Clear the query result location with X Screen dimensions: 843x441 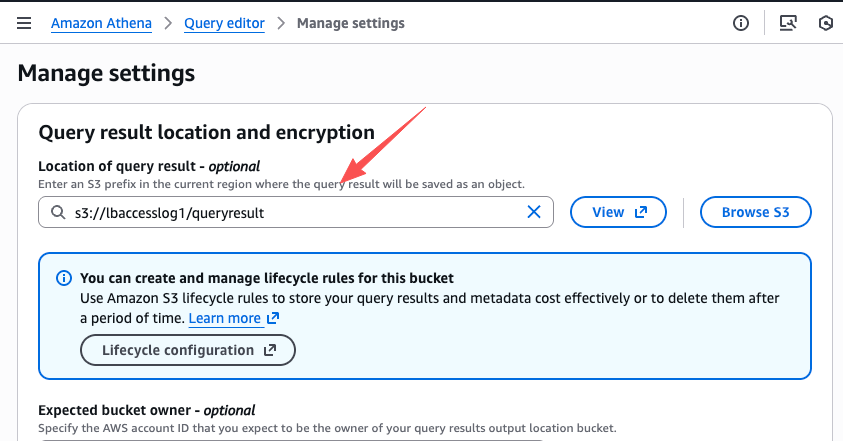tap(534, 212)
